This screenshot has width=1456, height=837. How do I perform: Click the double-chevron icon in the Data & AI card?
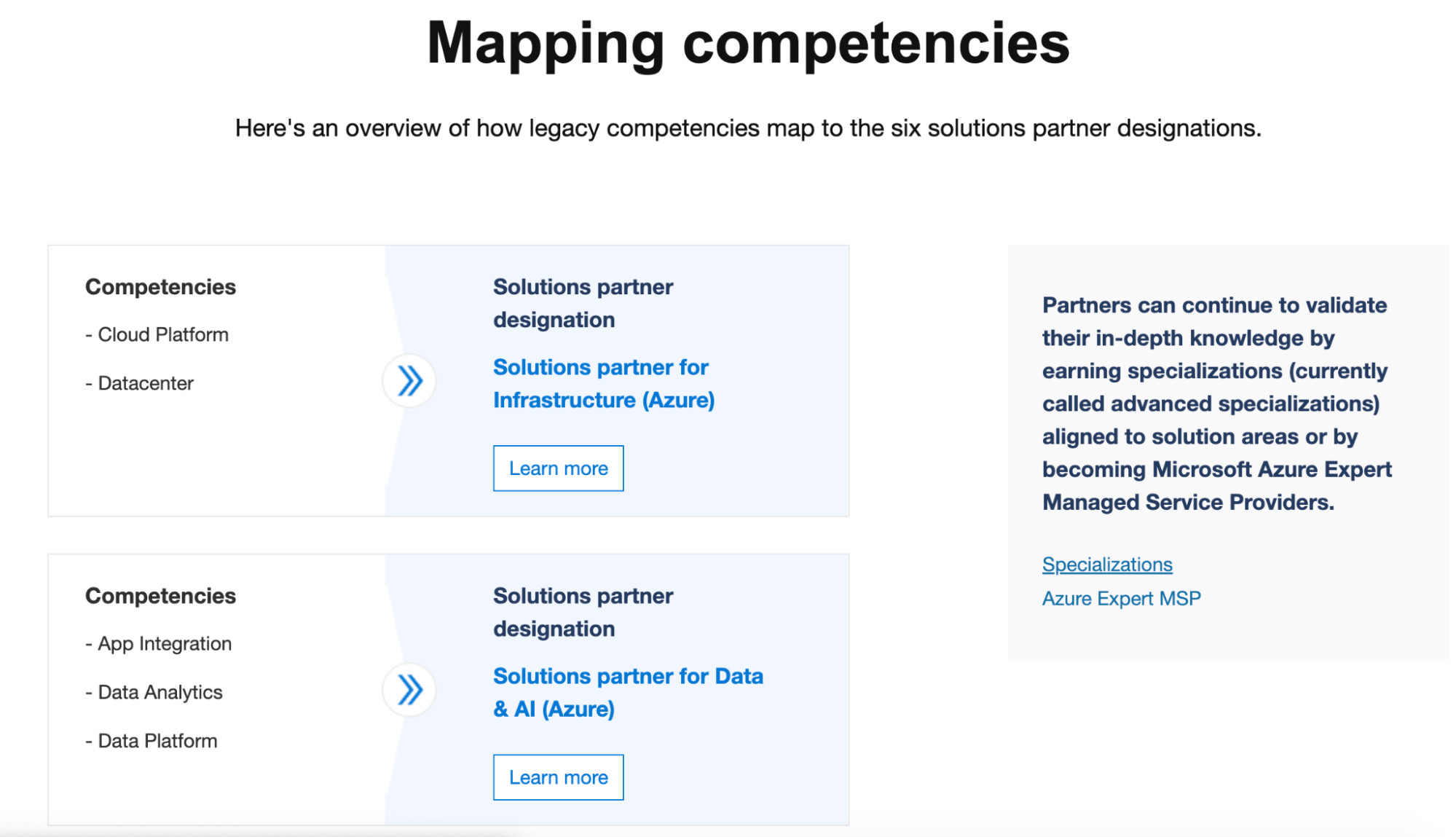[409, 689]
